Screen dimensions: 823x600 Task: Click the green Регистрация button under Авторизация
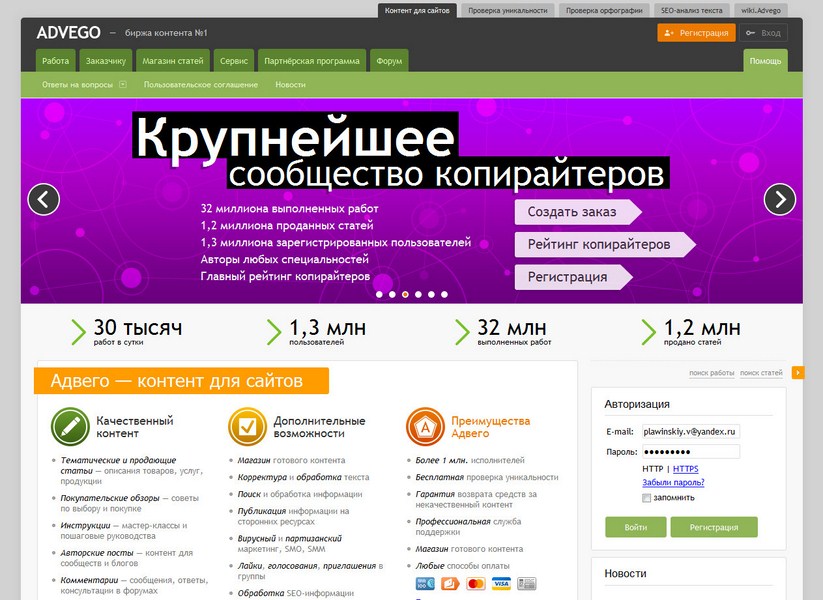coord(714,527)
